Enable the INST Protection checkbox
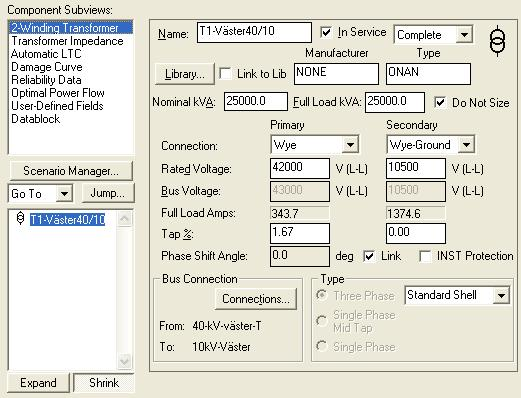 [x=425, y=256]
